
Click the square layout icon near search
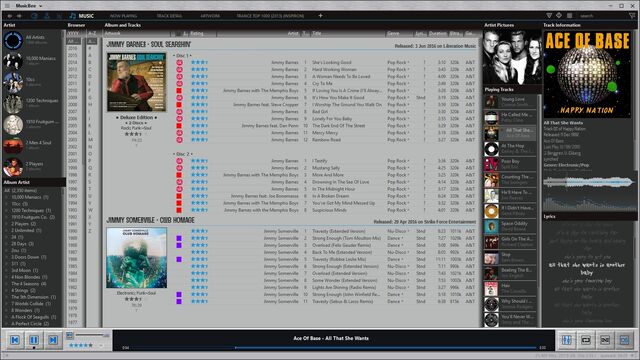569,16
